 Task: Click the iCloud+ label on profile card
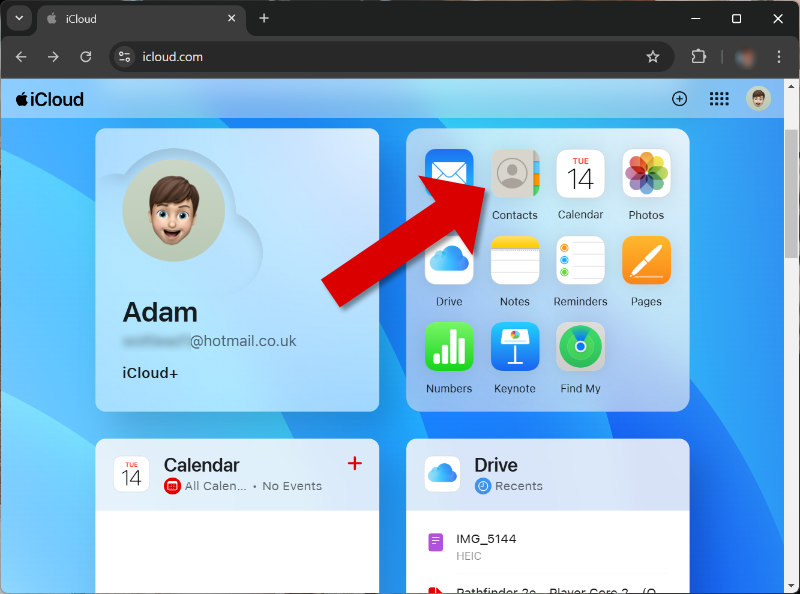point(150,373)
